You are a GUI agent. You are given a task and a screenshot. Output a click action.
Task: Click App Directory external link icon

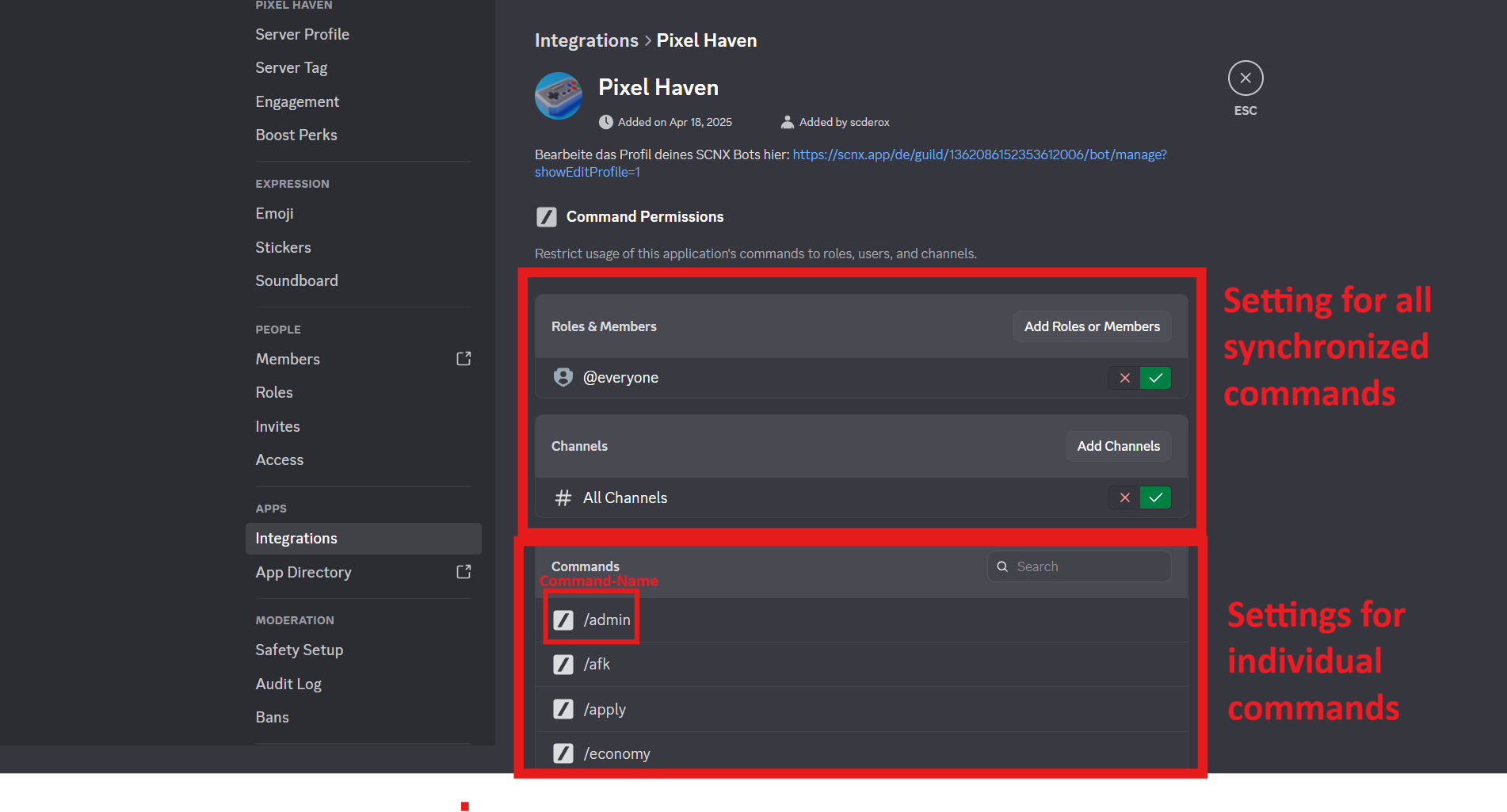464,571
